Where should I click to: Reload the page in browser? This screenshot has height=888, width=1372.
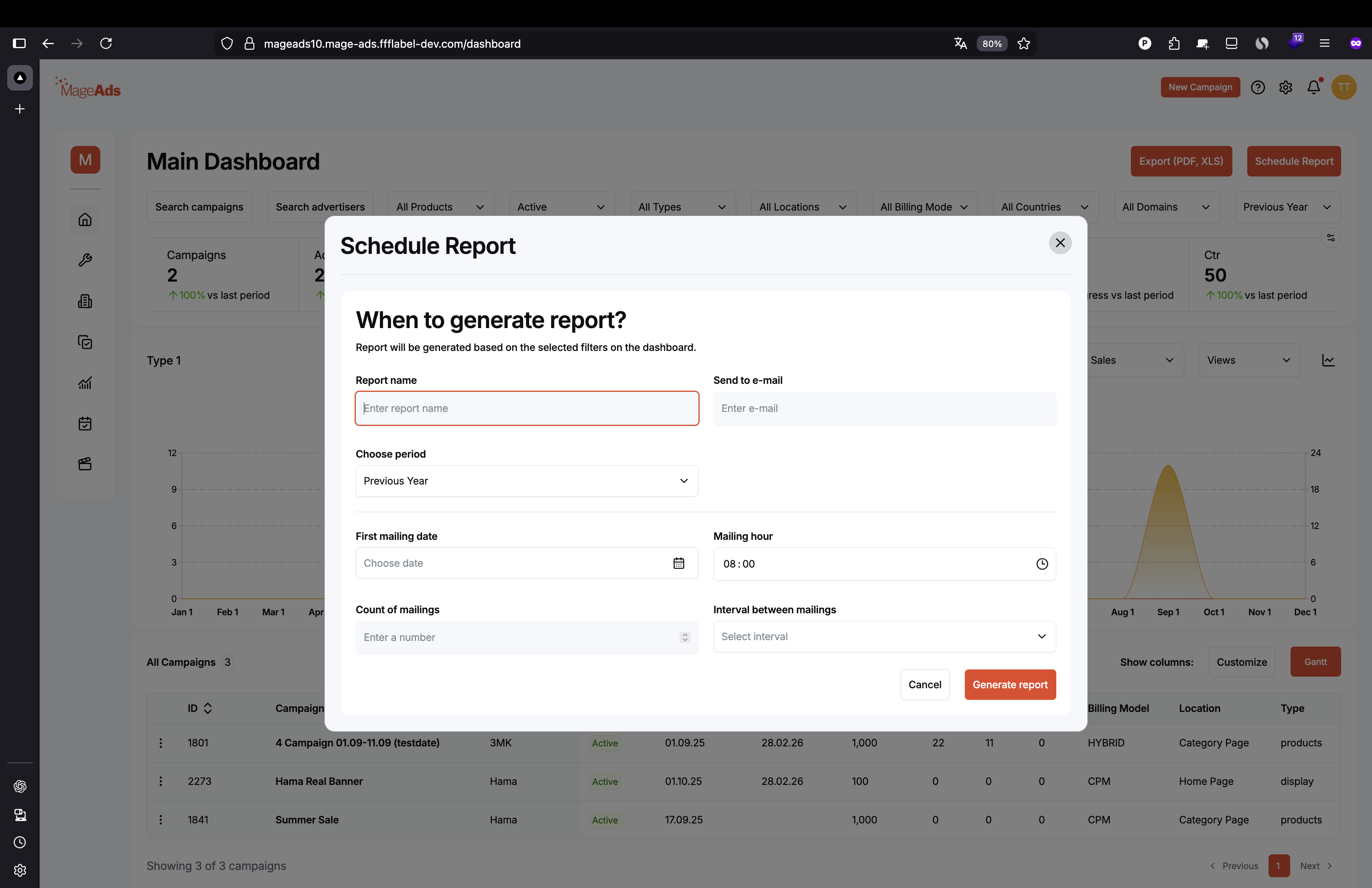(106, 43)
